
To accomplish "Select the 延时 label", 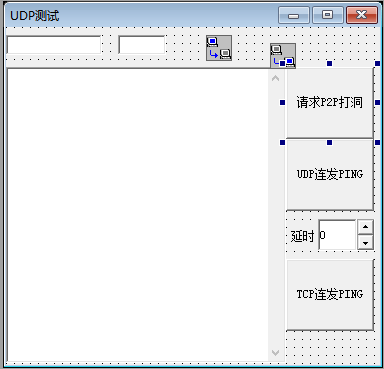I will [x=302, y=236].
